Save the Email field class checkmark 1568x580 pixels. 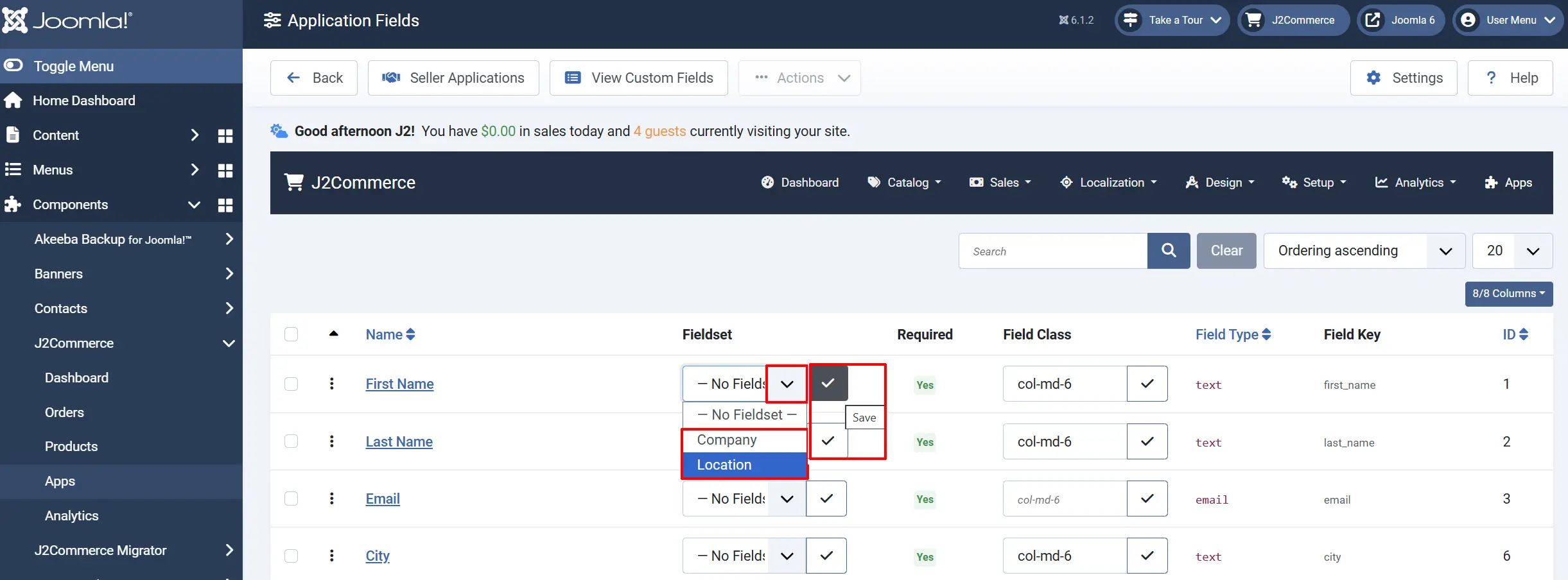coord(1147,499)
